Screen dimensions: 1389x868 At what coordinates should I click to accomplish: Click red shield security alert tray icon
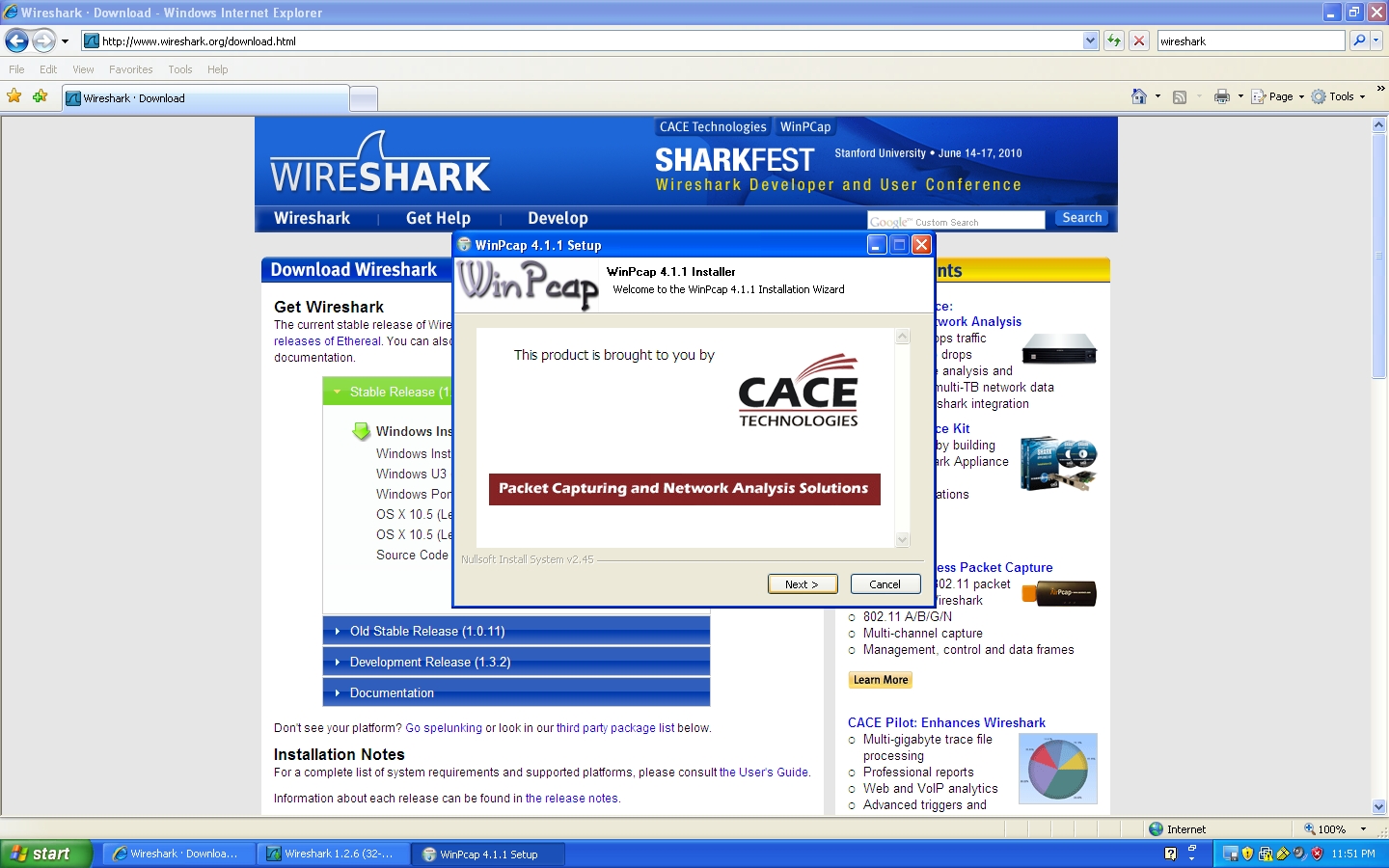(x=1317, y=854)
